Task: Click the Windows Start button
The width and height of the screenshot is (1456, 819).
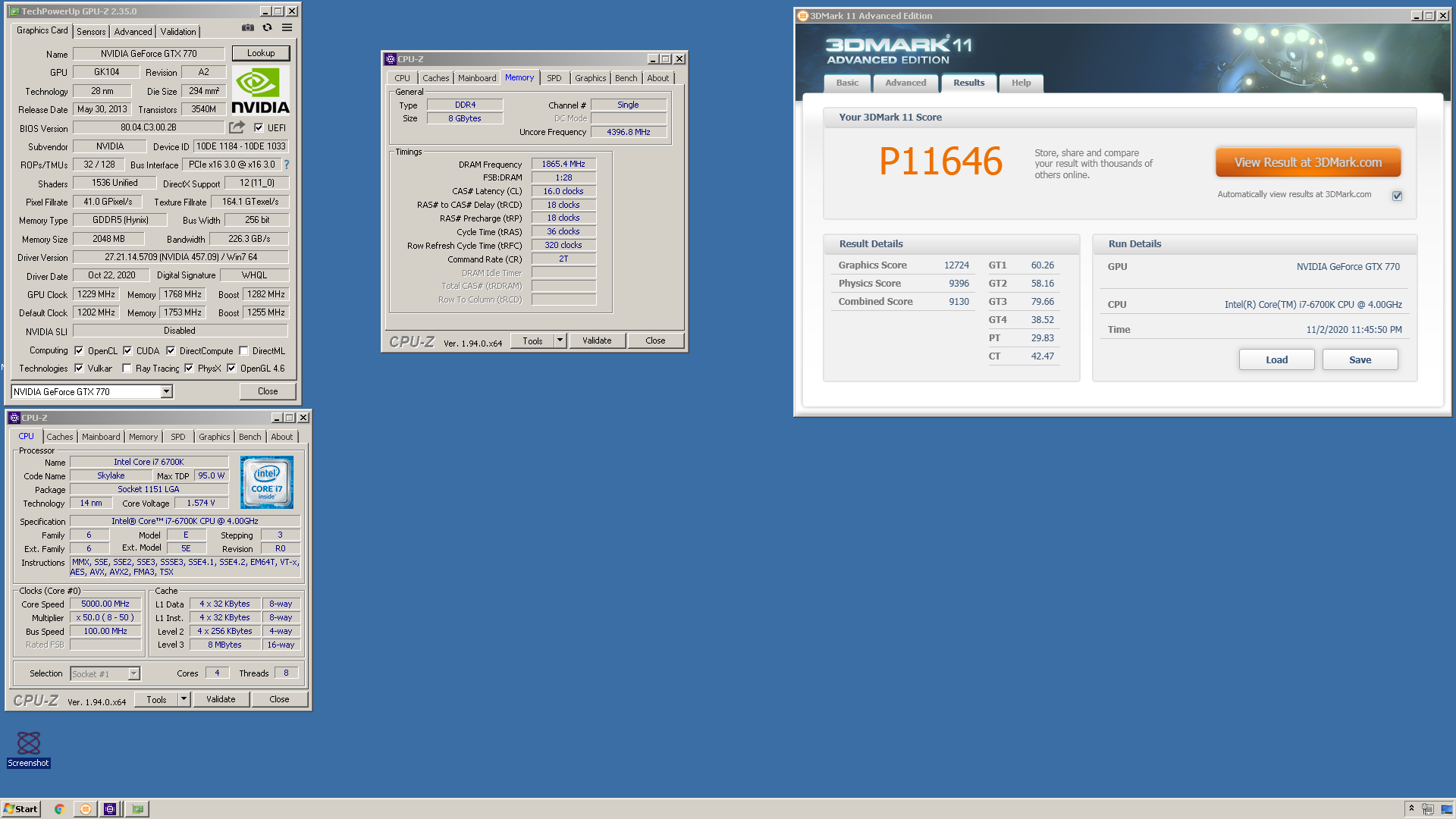Action: (20, 809)
